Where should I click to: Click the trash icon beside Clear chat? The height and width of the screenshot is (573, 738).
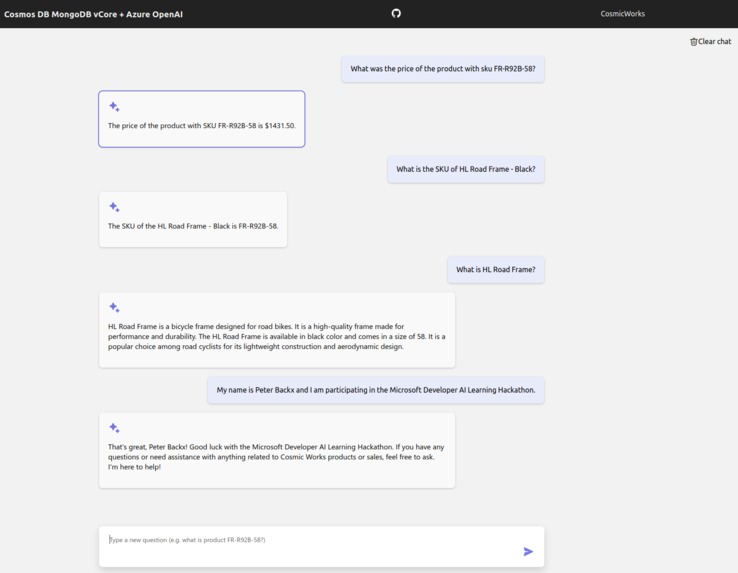click(x=693, y=42)
